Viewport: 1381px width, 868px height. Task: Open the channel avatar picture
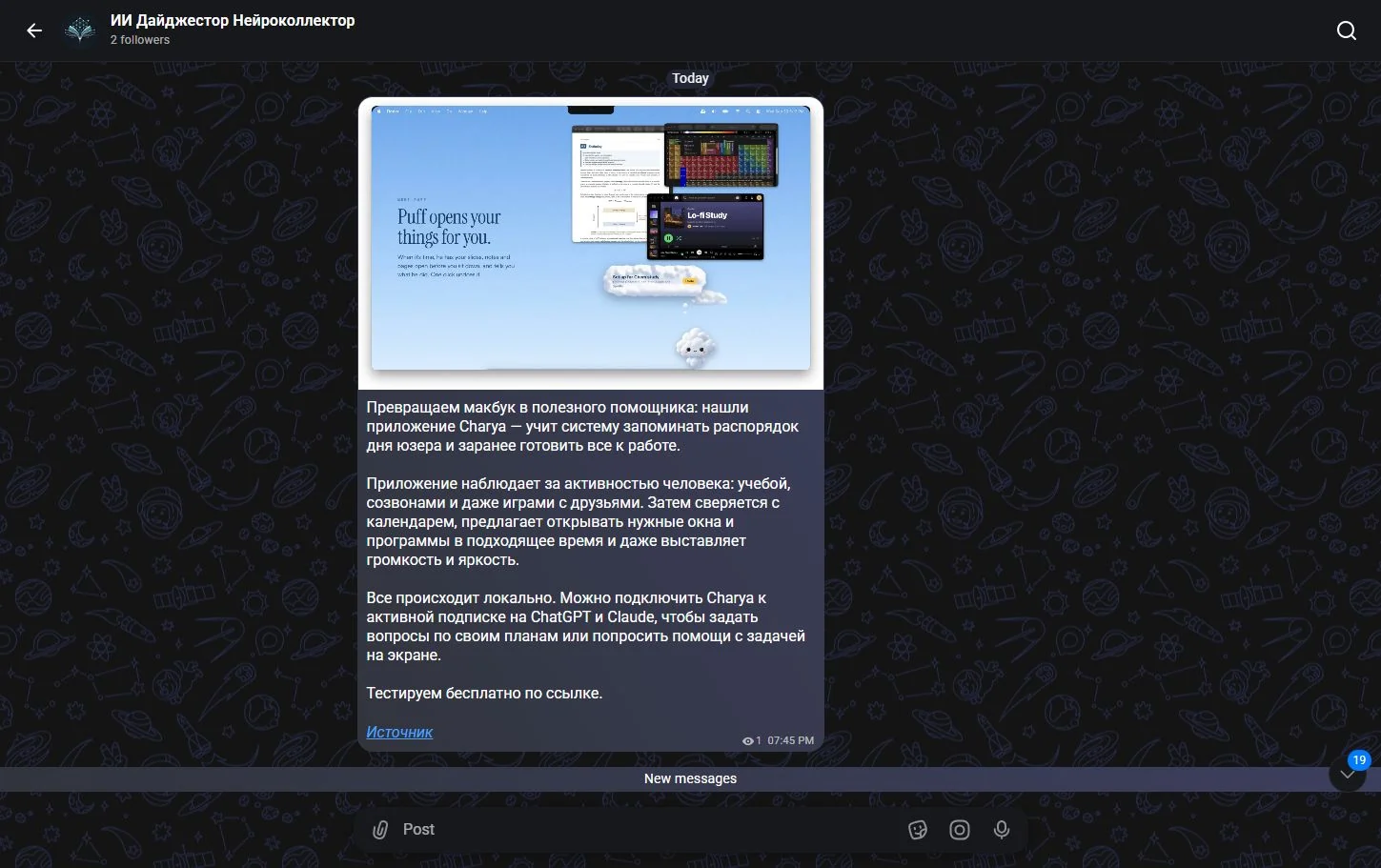tap(80, 30)
